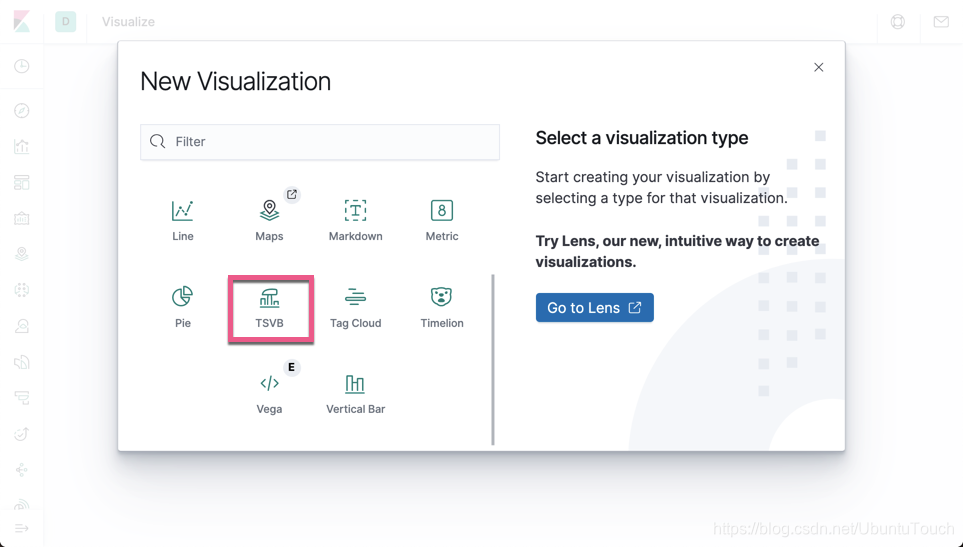The image size is (963, 547).
Task: Click the visualization list scrollbar
Action: pyautogui.click(x=493, y=359)
